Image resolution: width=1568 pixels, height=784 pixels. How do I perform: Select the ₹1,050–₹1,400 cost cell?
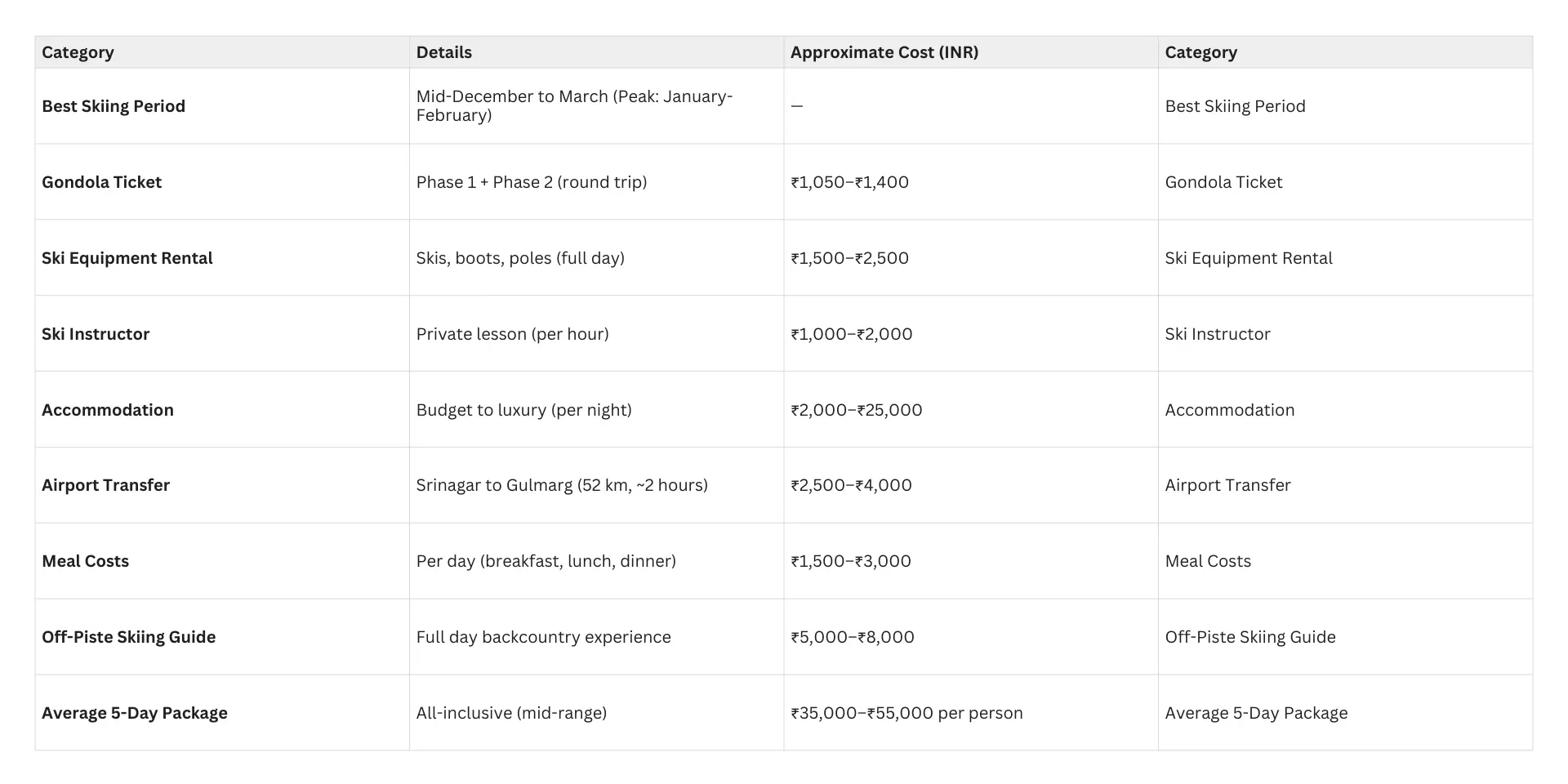pos(849,182)
